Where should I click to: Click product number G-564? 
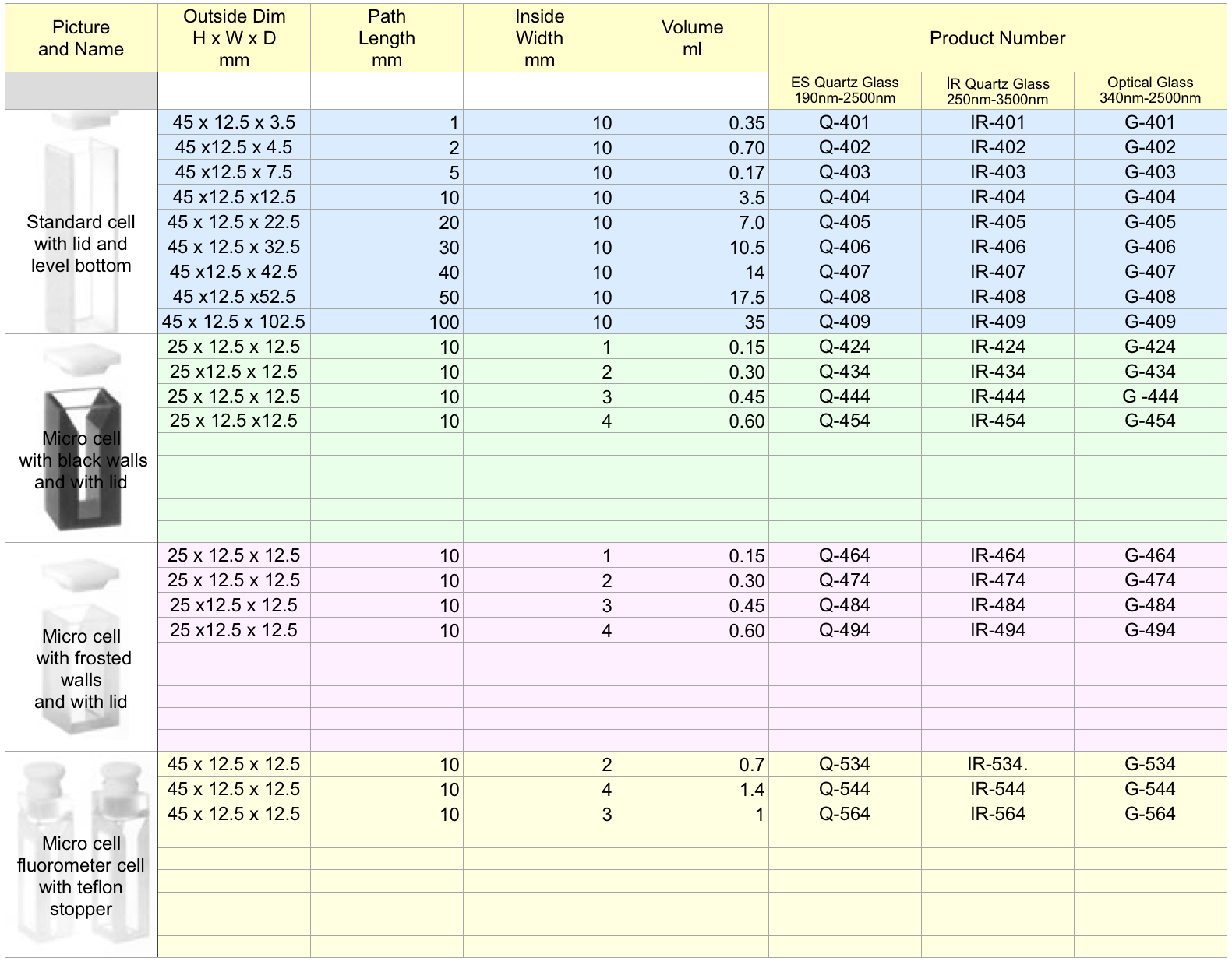tap(1150, 814)
